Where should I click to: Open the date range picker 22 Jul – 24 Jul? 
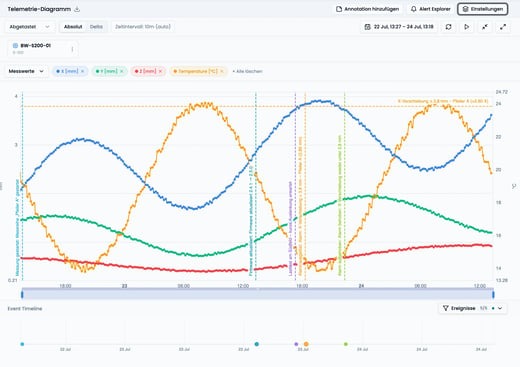coord(399,27)
